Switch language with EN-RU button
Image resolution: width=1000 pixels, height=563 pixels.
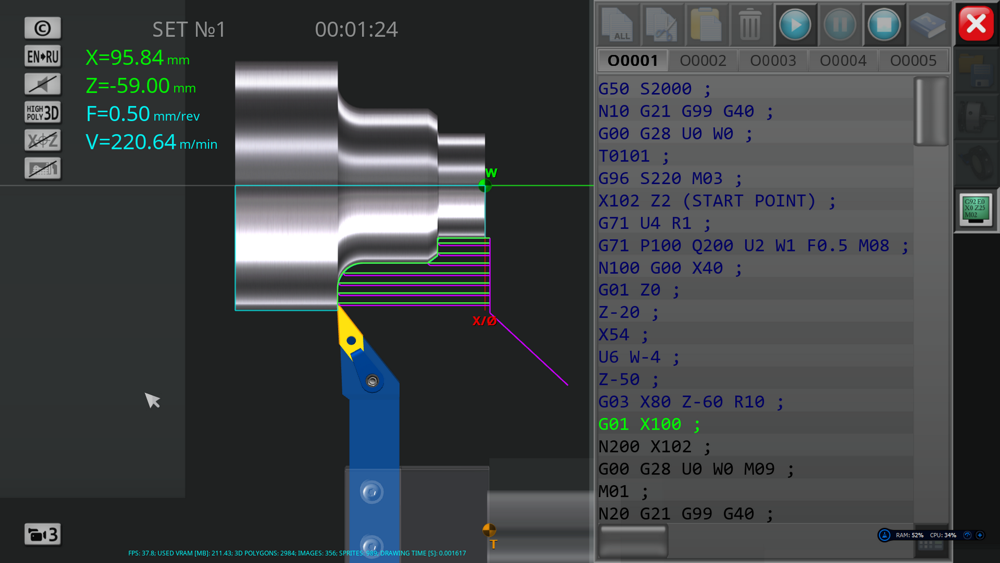pyautogui.click(x=43, y=56)
